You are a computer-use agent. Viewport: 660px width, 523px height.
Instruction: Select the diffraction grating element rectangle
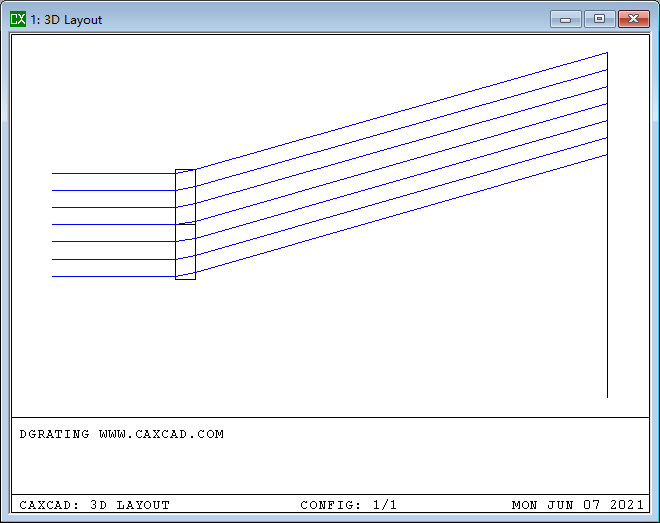click(x=186, y=224)
